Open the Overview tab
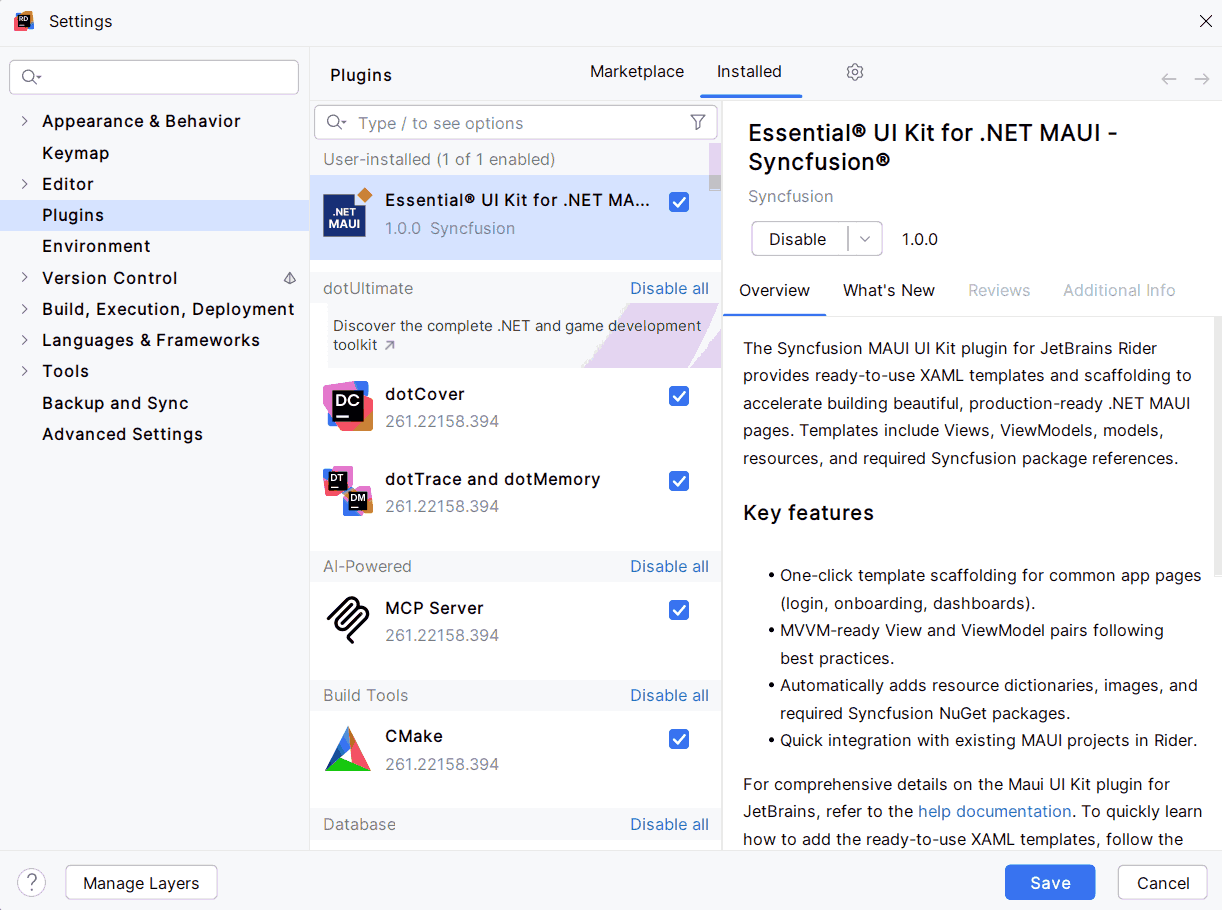This screenshot has height=910, width=1222. click(x=774, y=290)
